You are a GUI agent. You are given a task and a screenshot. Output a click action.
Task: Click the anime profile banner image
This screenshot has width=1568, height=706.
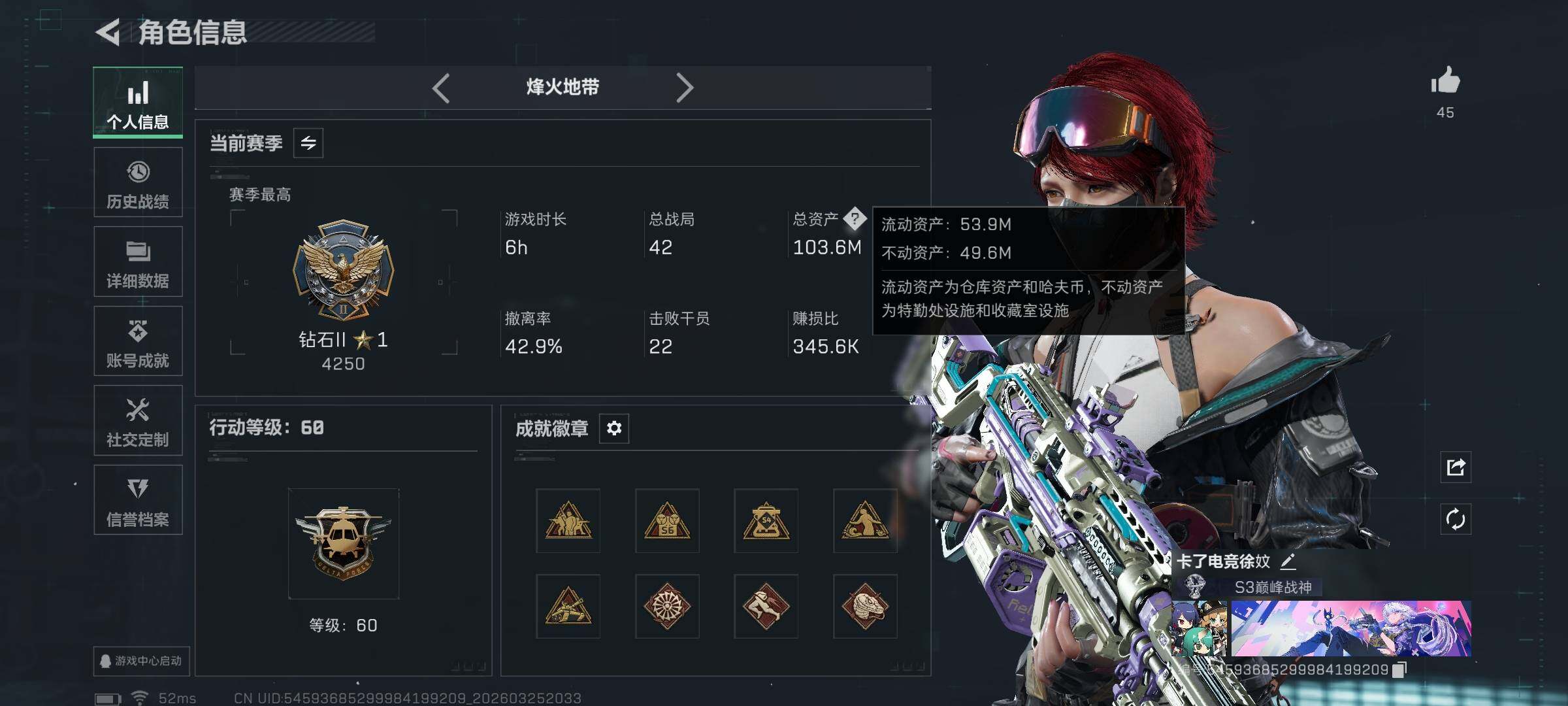point(1350,628)
